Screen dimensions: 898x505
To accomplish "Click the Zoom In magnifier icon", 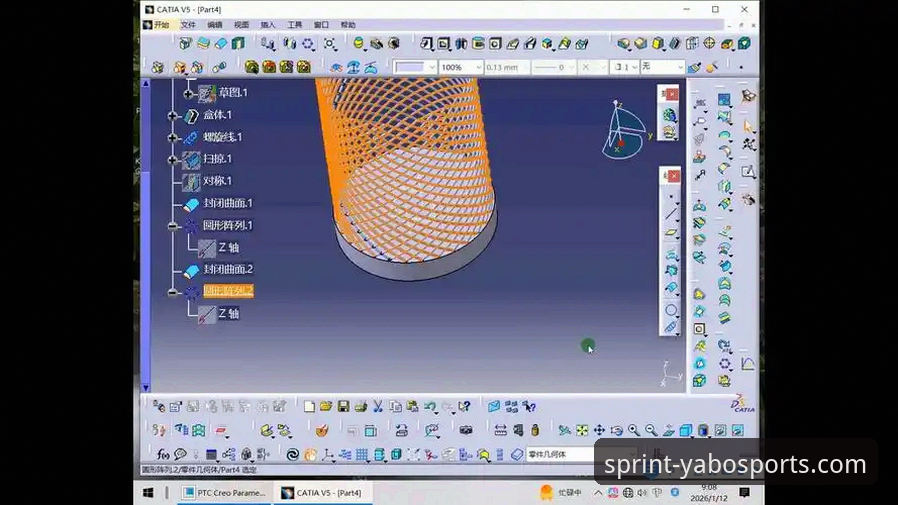I will (x=633, y=430).
